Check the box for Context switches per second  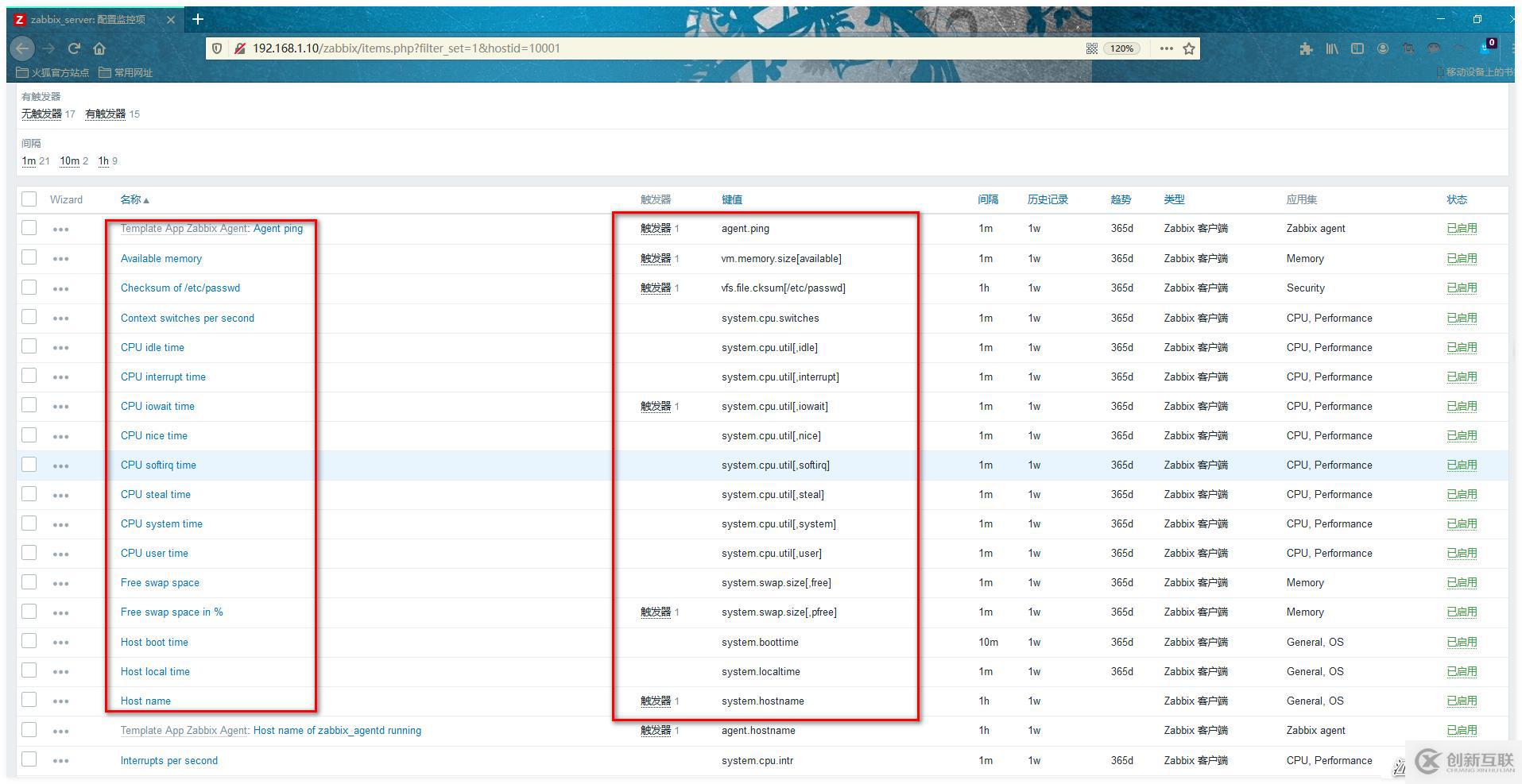29,317
